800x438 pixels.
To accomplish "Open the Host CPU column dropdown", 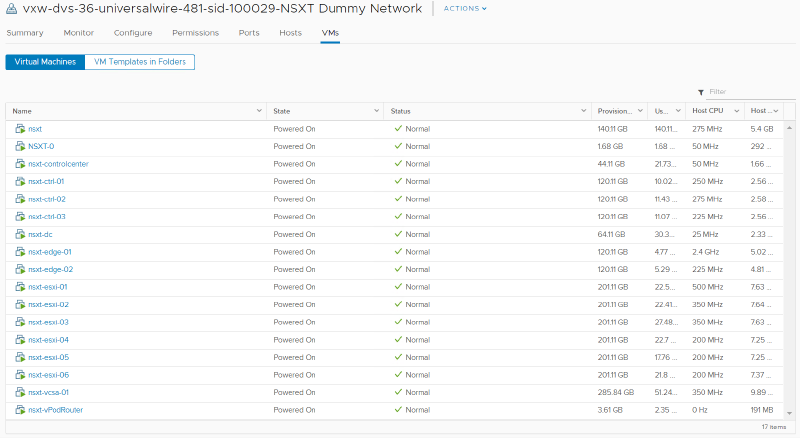I will [737, 111].
